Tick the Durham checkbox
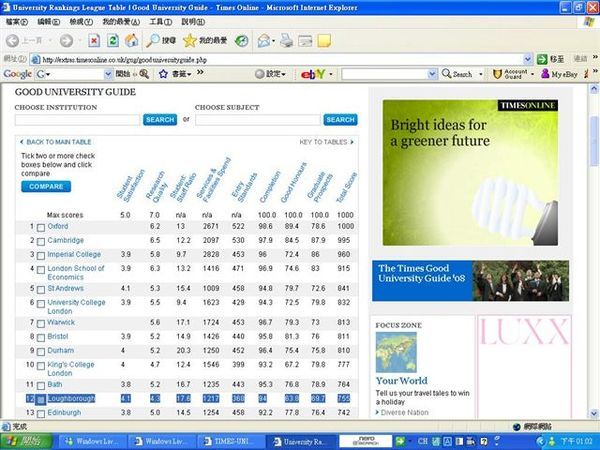This screenshot has height=450, width=600. click(41, 352)
